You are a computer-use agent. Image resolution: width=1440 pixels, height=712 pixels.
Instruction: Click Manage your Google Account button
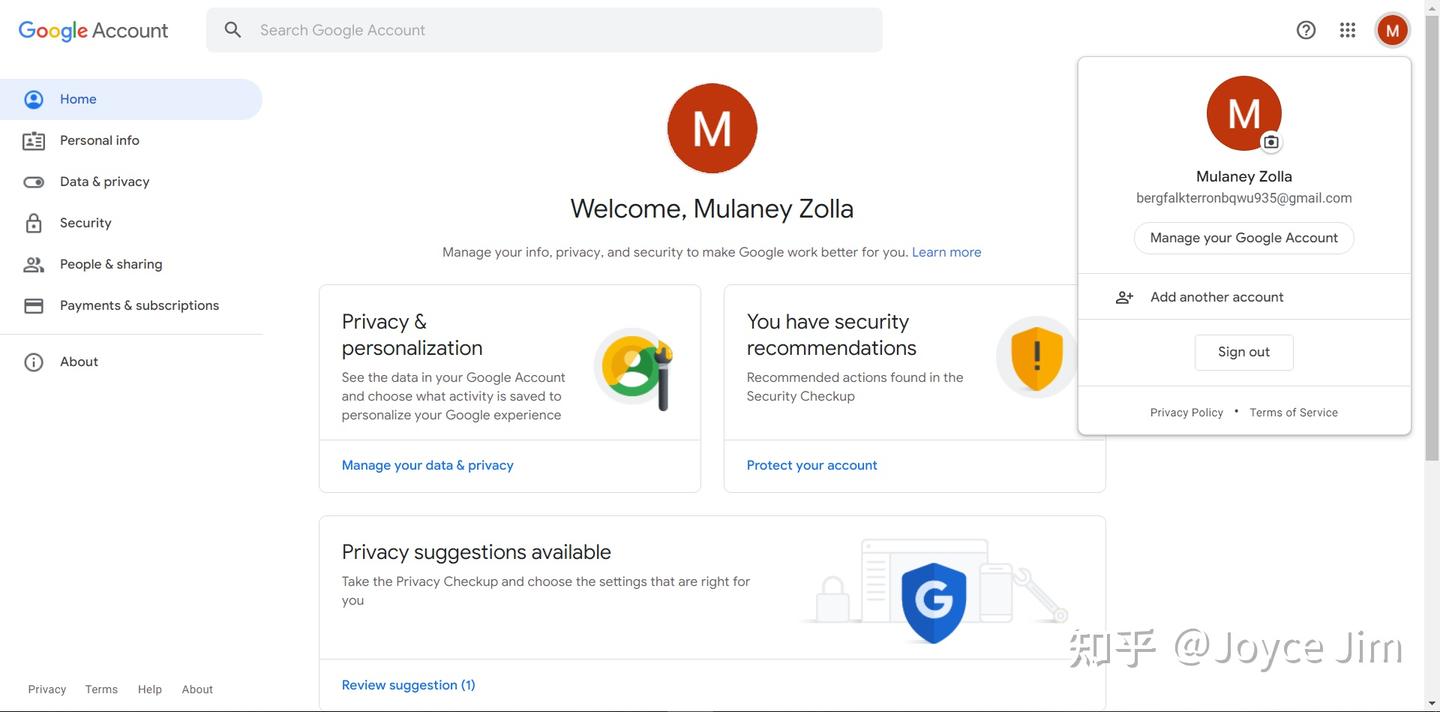pos(1243,238)
